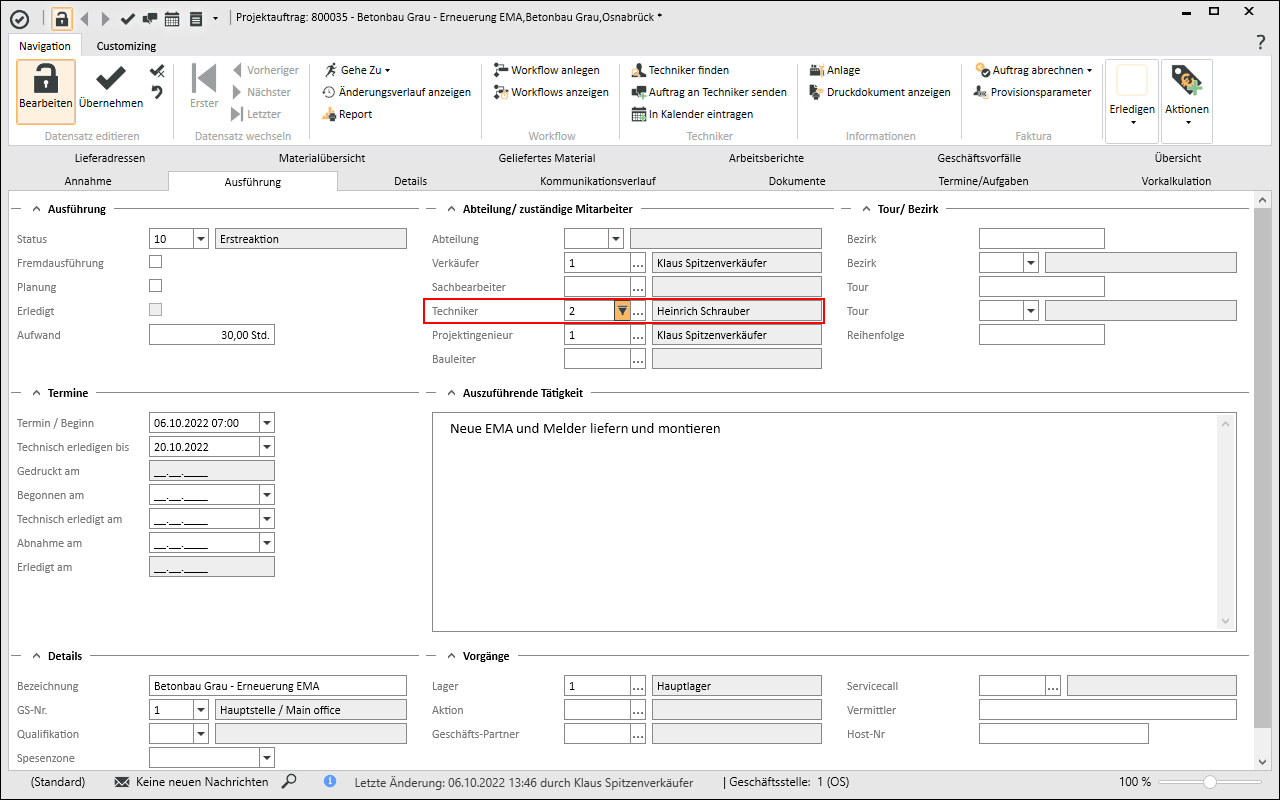The width and height of the screenshot is (1280, 800).
Task: Click into the Vermittler field
Action: click(x=1108, y=710)
